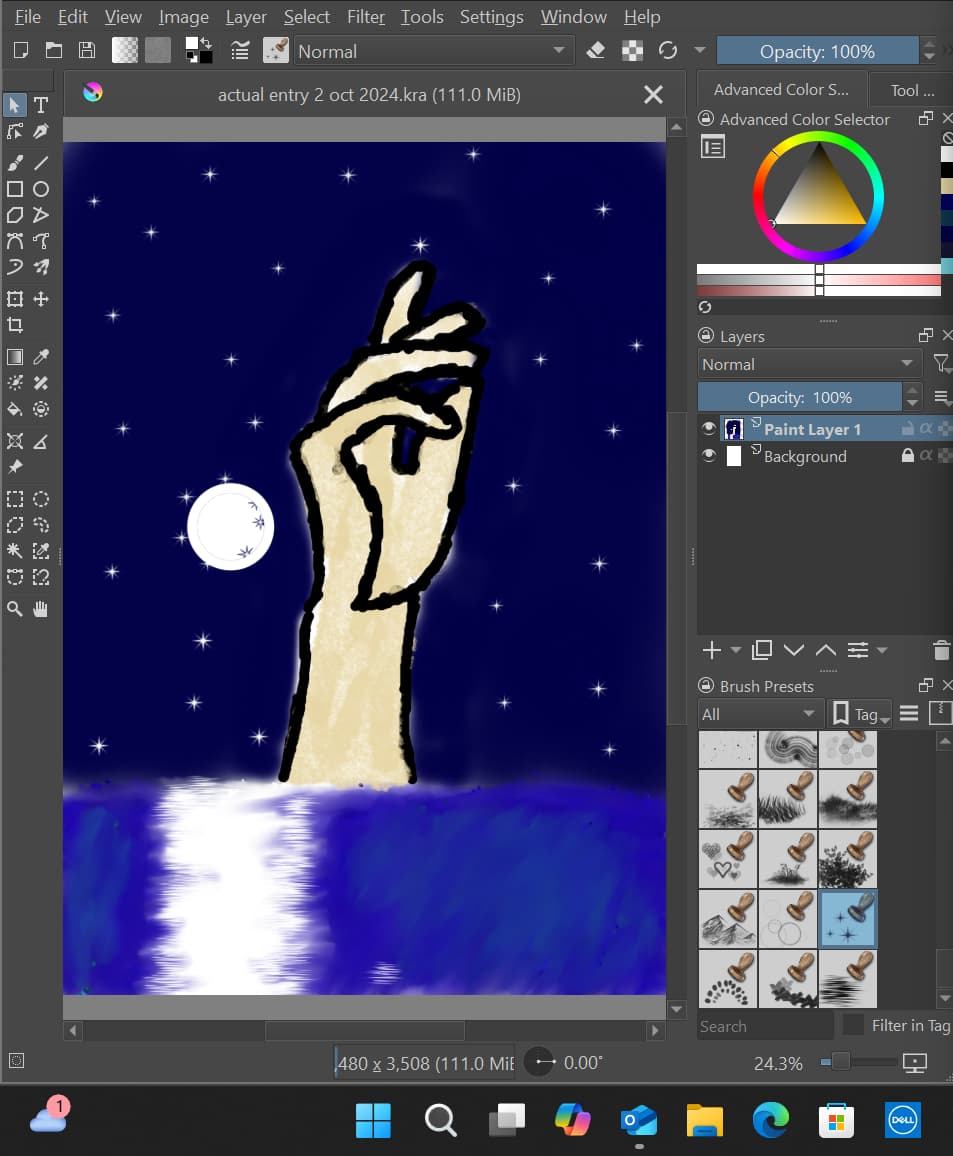Open the Edit Brush Settings button
The image size is (953, 1156).
[240, 50]
